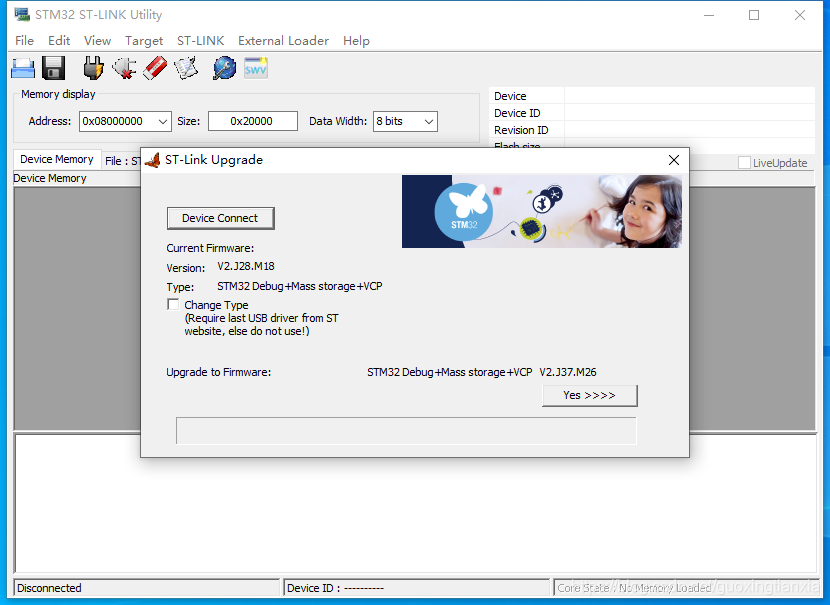Click the Current Firmware label
This screenshot has height=605, width=830.
pyautogui.click(x=210, y=248)
